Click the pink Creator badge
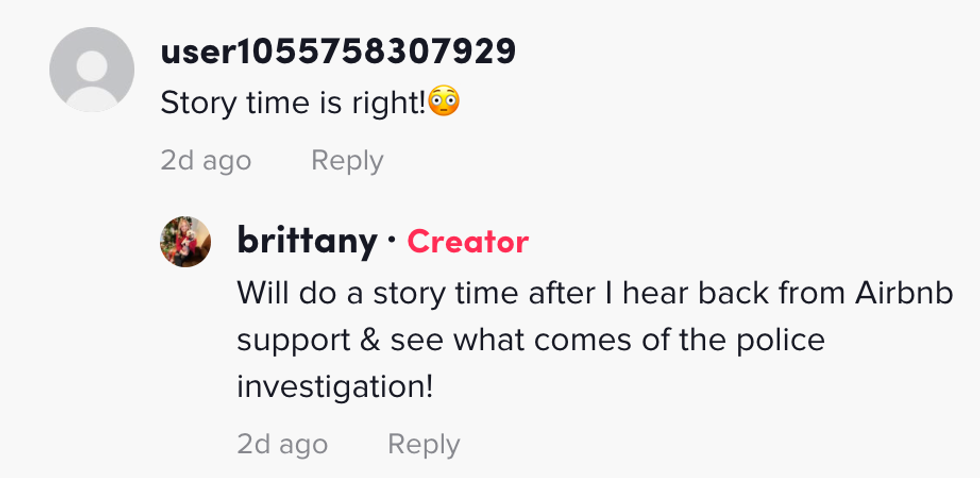Viewport: 980px width, 478px height. [468, 241]
